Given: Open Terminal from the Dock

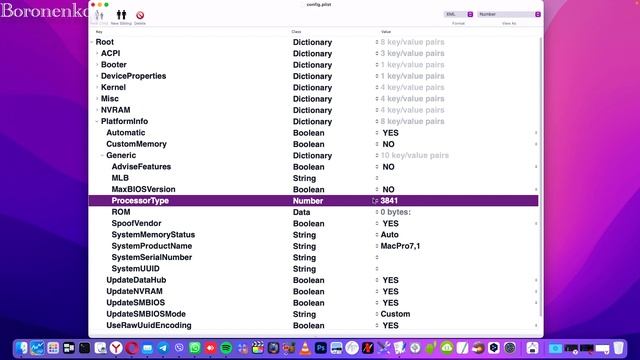Looking at the screenshot, I should (84, 348).
